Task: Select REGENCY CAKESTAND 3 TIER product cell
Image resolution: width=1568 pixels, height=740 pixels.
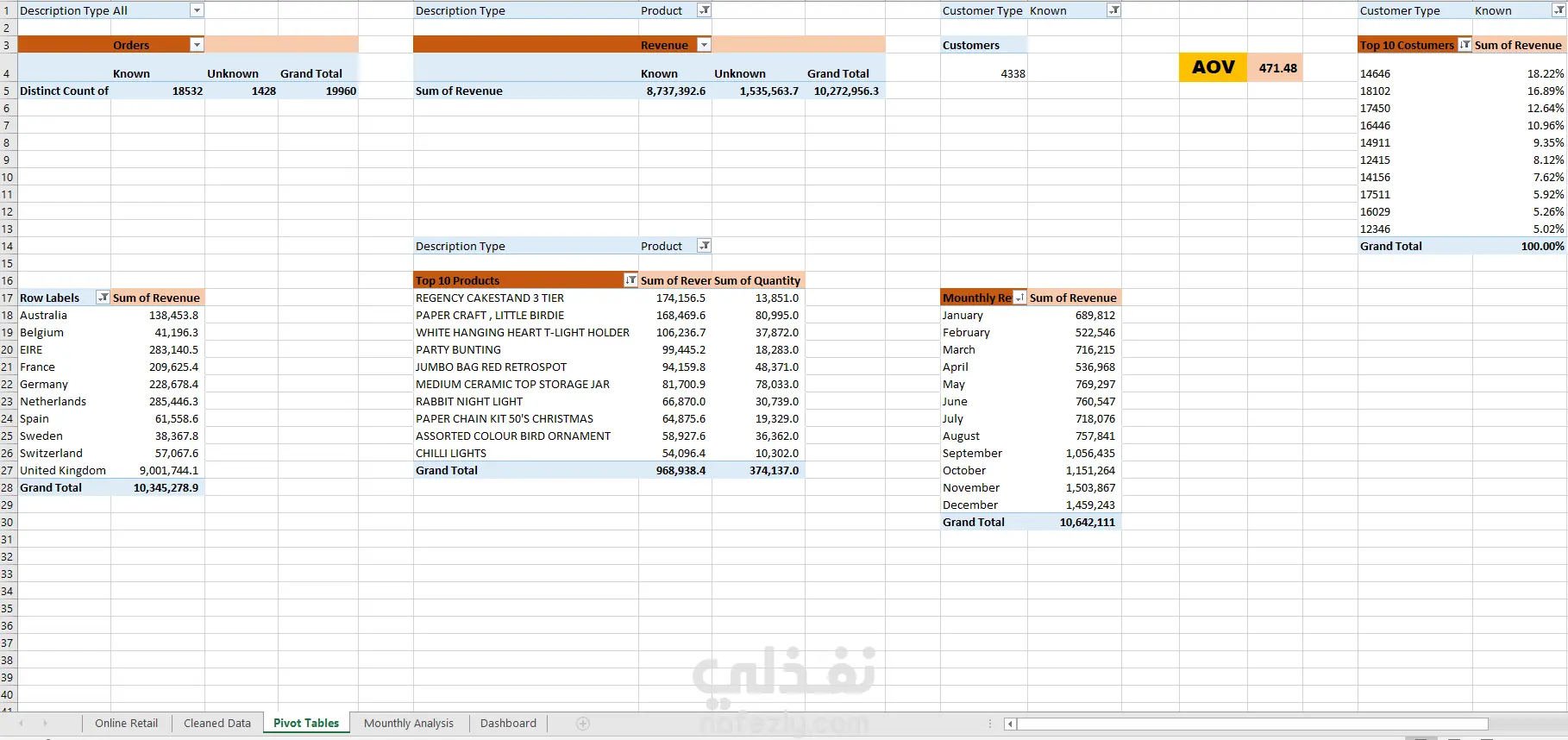Action: pyautogui.click(x=526, y=298)
